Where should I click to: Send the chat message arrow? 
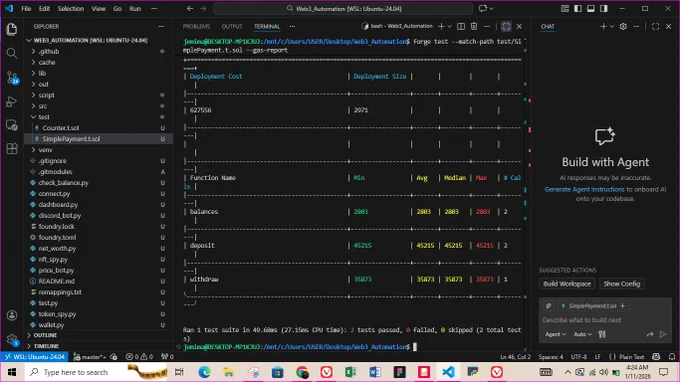click(x=663, y=334)
